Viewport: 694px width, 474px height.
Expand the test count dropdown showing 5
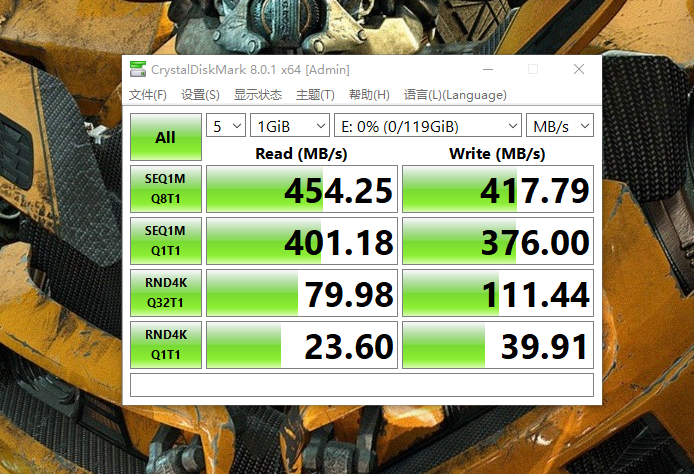point(226,126)
